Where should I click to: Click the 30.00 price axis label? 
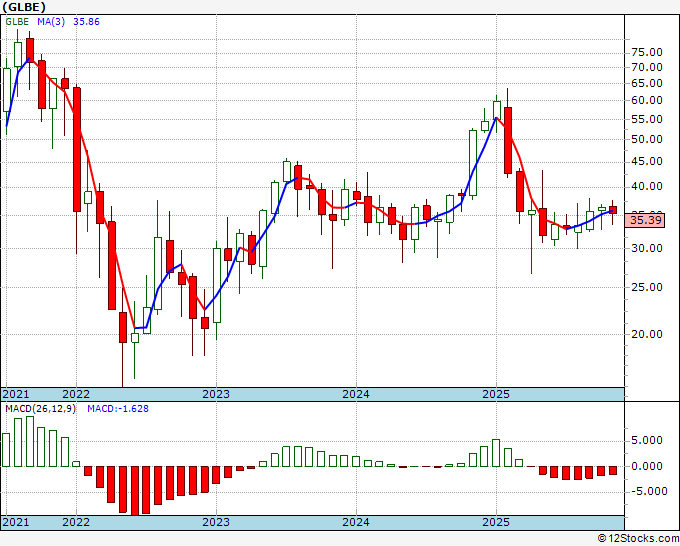647,248
